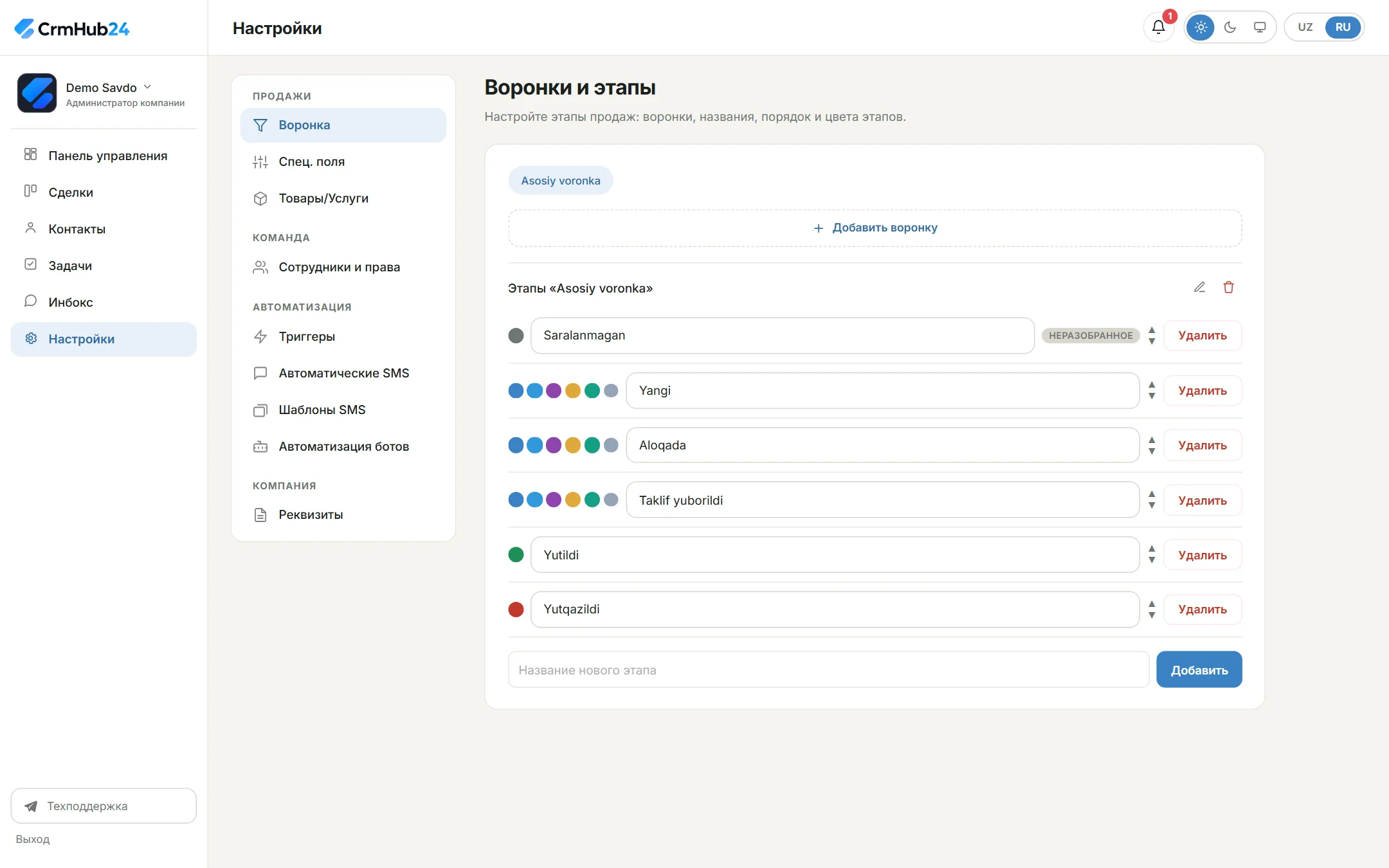Pick orange color for Aloqada stage
This screenshot has width=1389, height=868.
(573, 445)
